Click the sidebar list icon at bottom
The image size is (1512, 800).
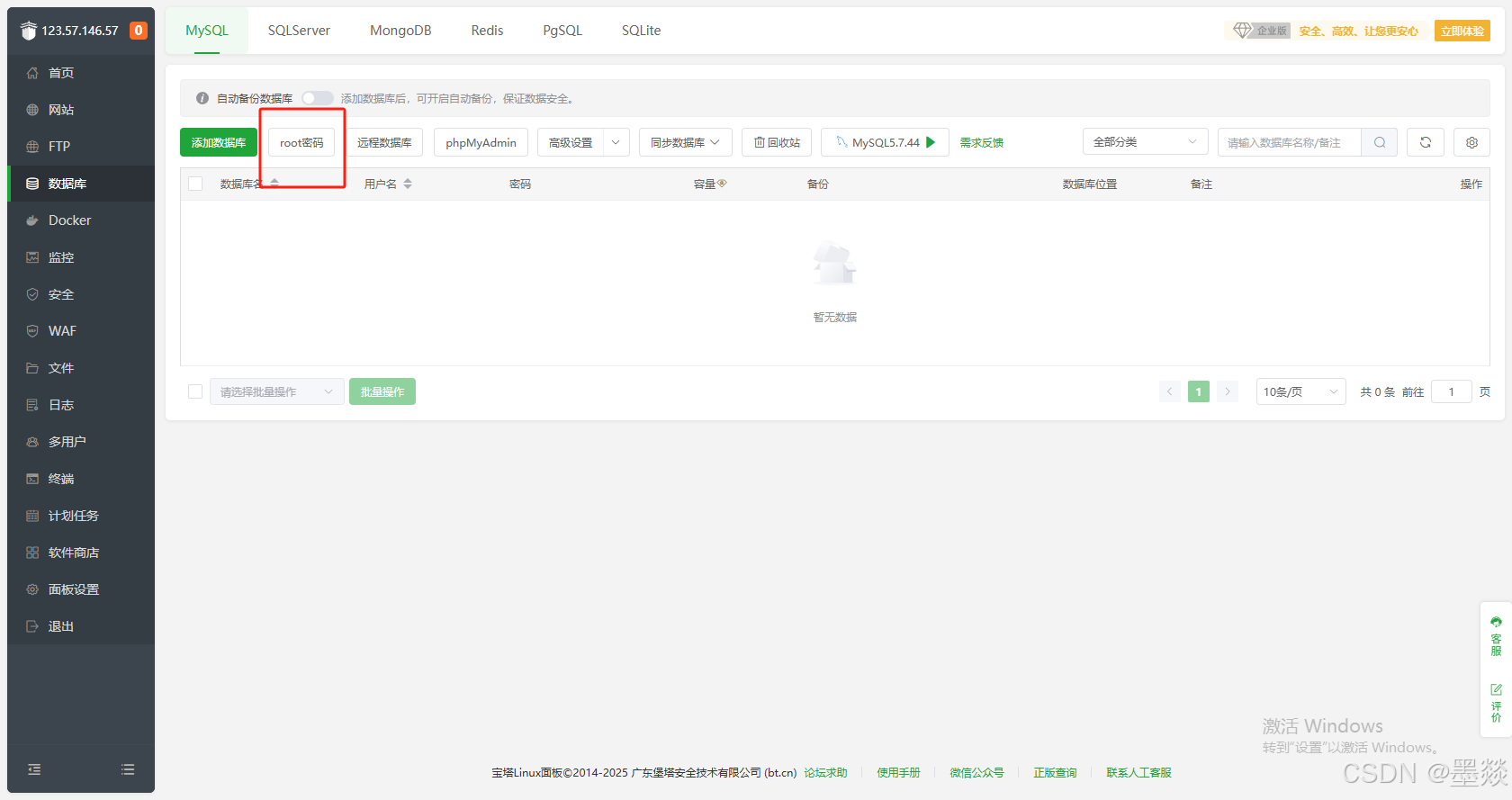tap(128, 769)
